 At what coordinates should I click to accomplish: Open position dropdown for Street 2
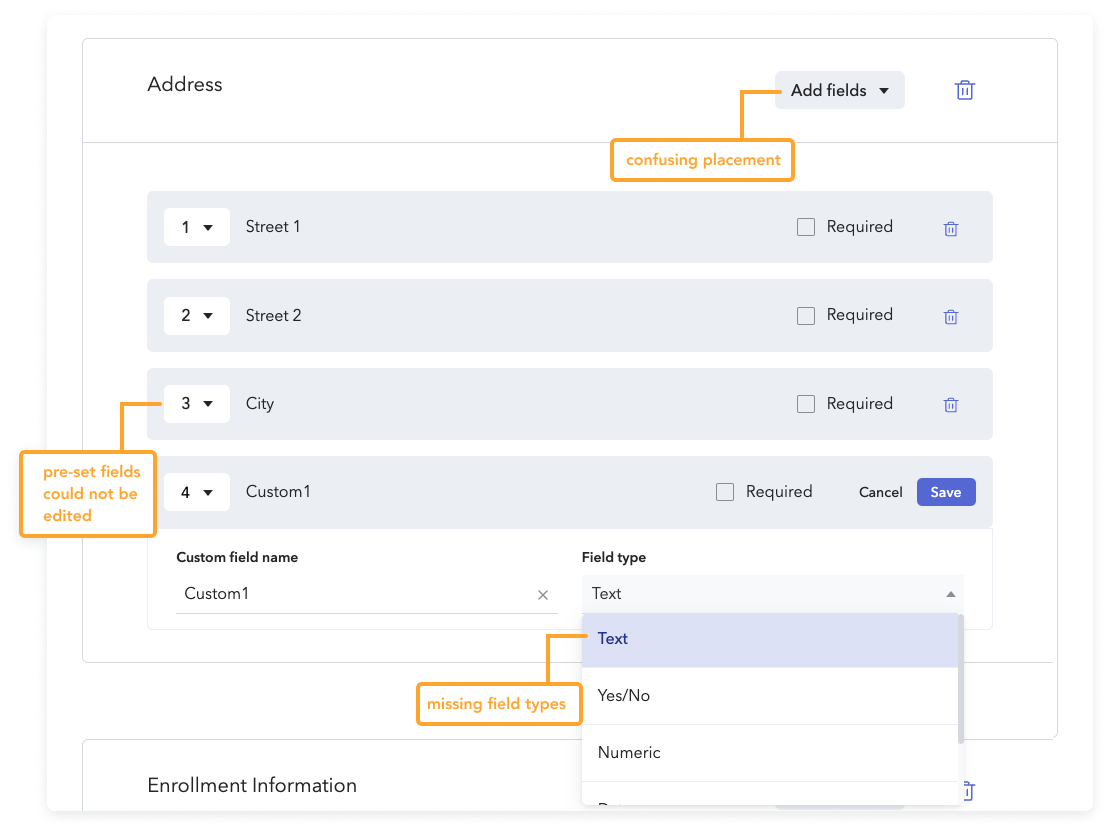pos(196,316)
